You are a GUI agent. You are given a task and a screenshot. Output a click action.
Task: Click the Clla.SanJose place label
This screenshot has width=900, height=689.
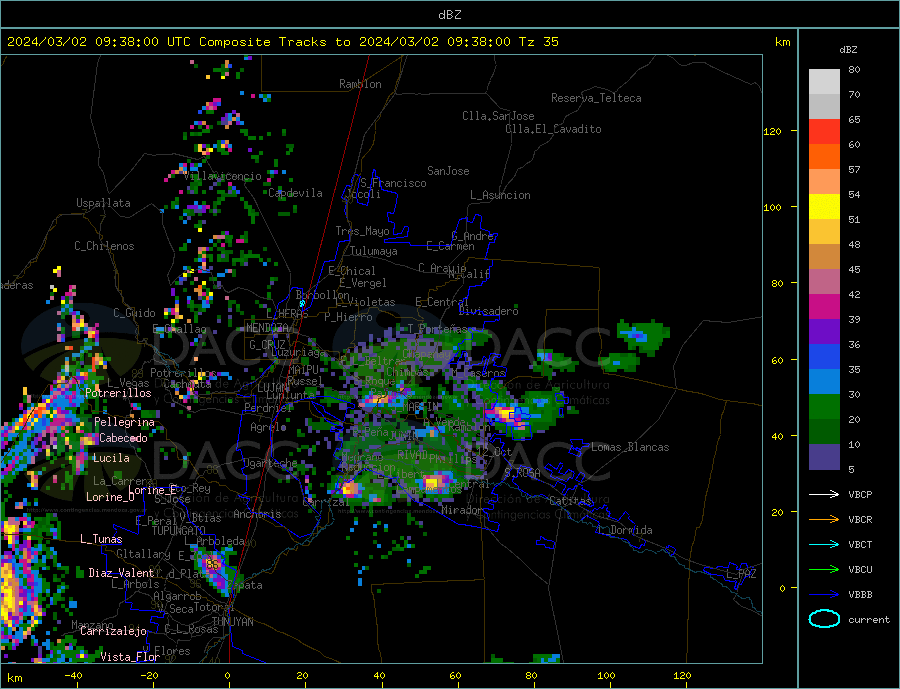click(498, 116)
